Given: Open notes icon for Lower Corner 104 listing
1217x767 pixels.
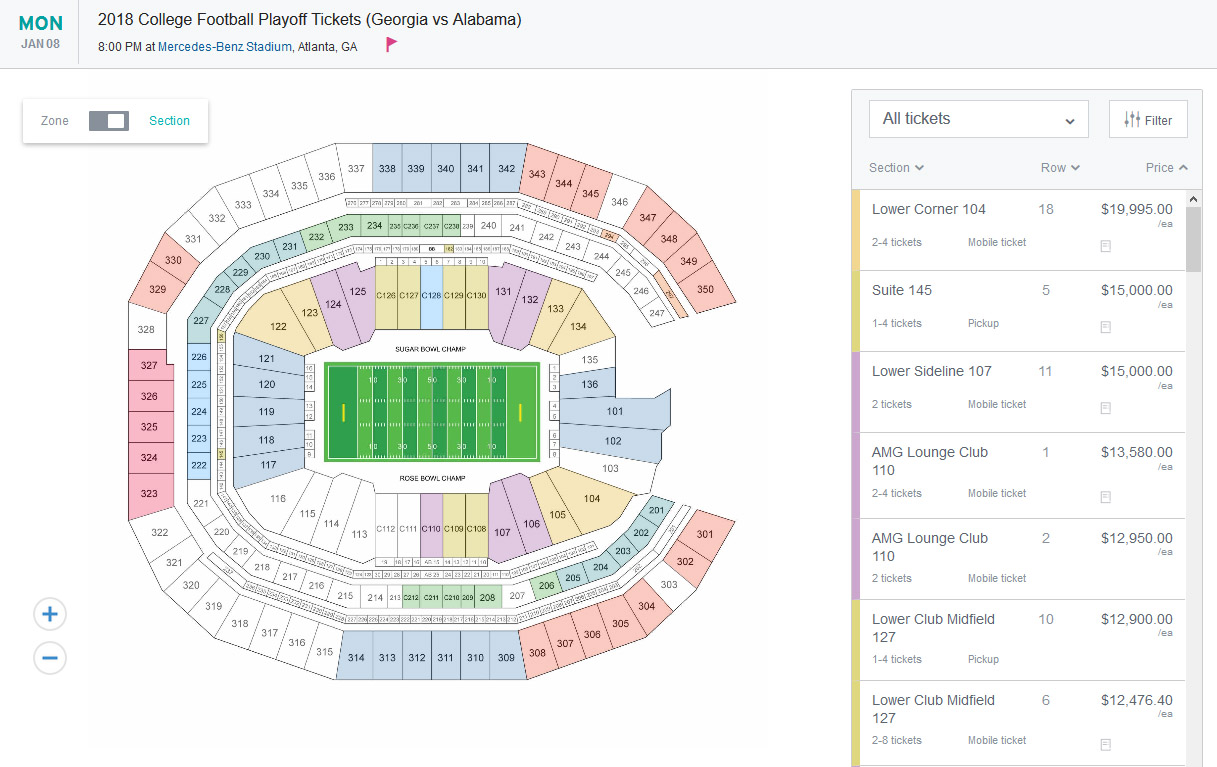Looking at the screenshot, I should (1106, 245).
